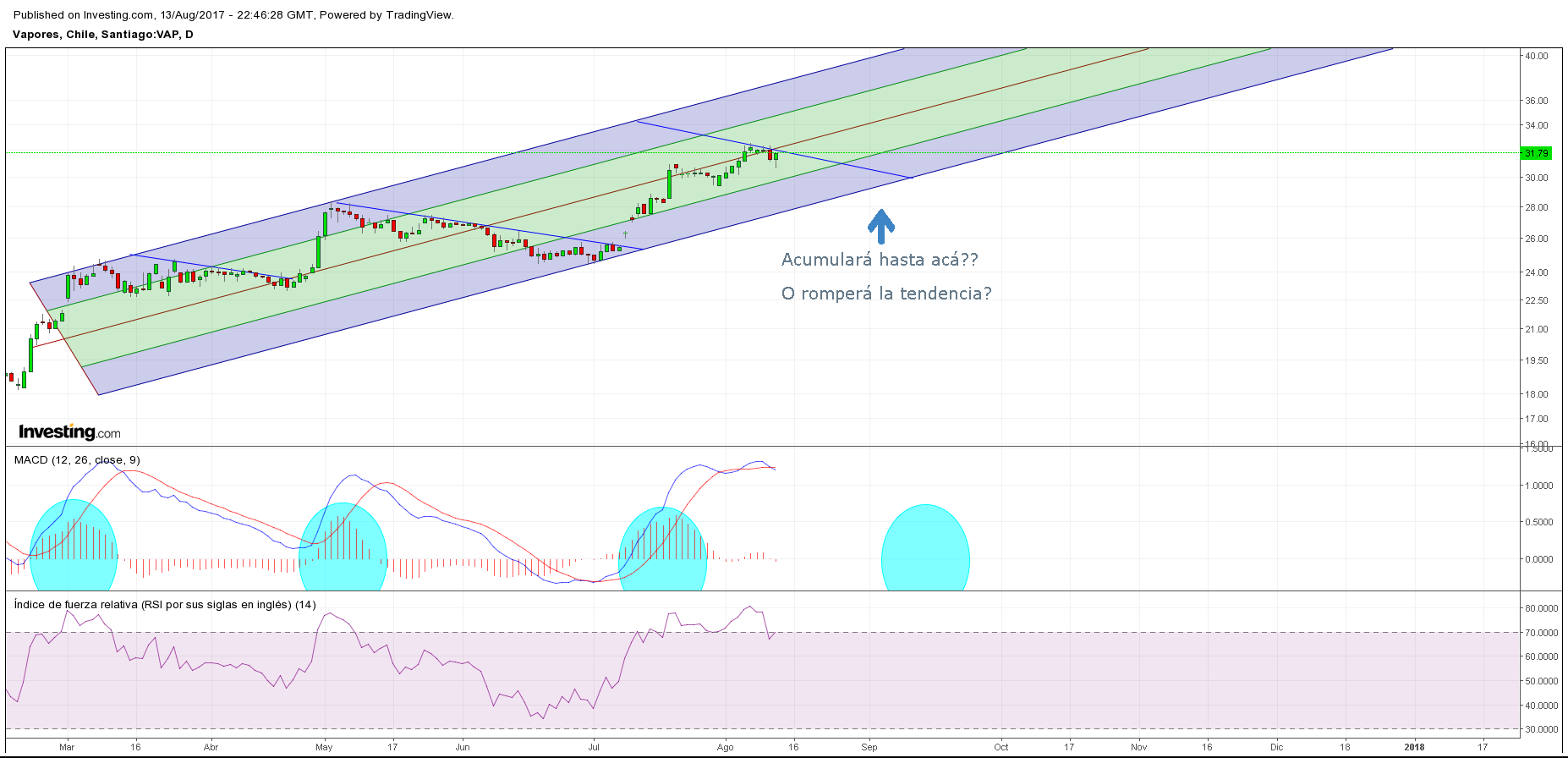This screenshot has height=758, width=1568.
Task: Click the 'May' date on the time axis
Action: (x=324, y=747)
